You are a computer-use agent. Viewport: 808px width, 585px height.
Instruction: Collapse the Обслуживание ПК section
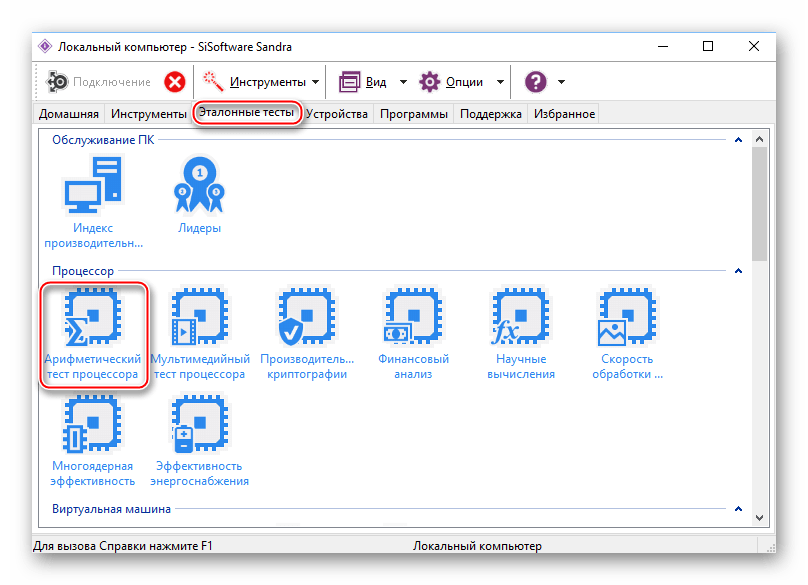(x=737, y=137)
